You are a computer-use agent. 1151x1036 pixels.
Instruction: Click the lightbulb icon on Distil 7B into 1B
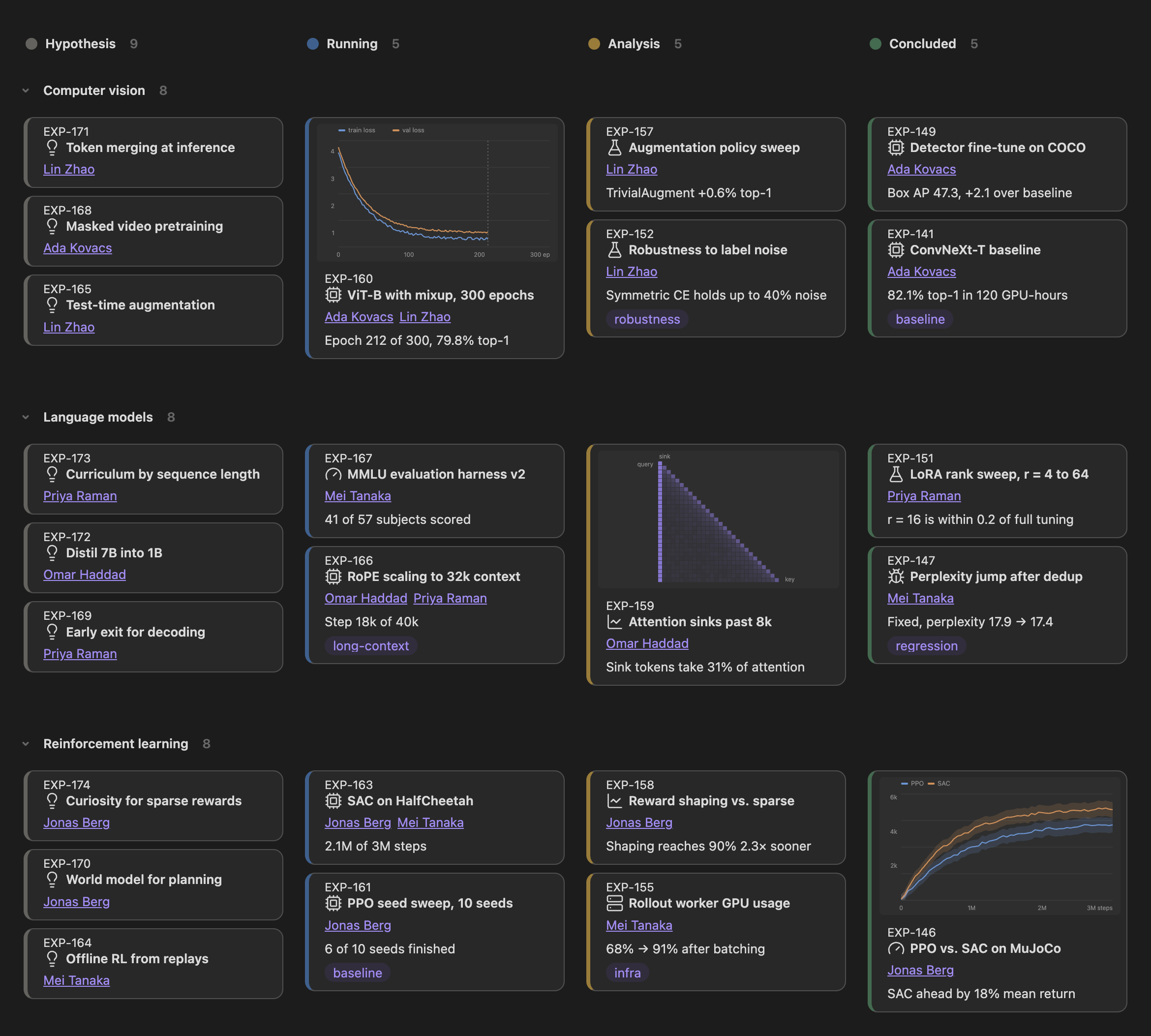[x=52, y=553]
